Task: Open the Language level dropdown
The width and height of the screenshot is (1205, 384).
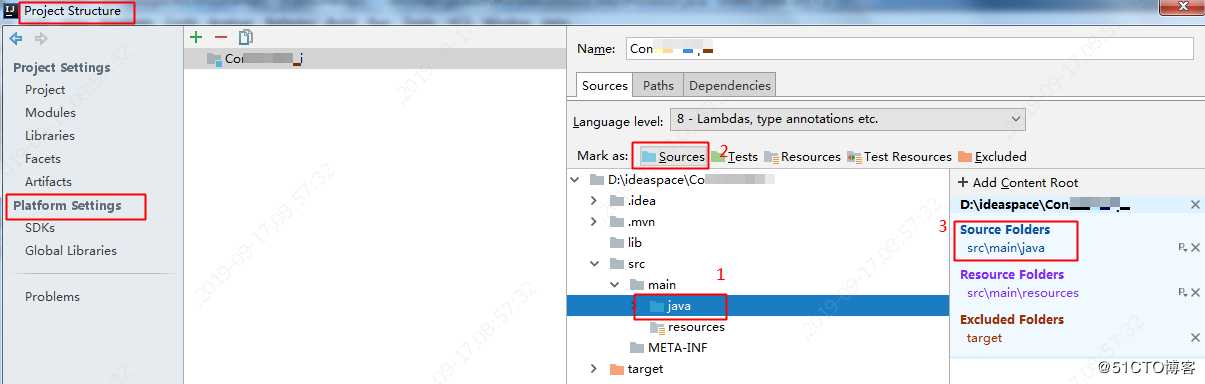Action: (x=847, y=119)
